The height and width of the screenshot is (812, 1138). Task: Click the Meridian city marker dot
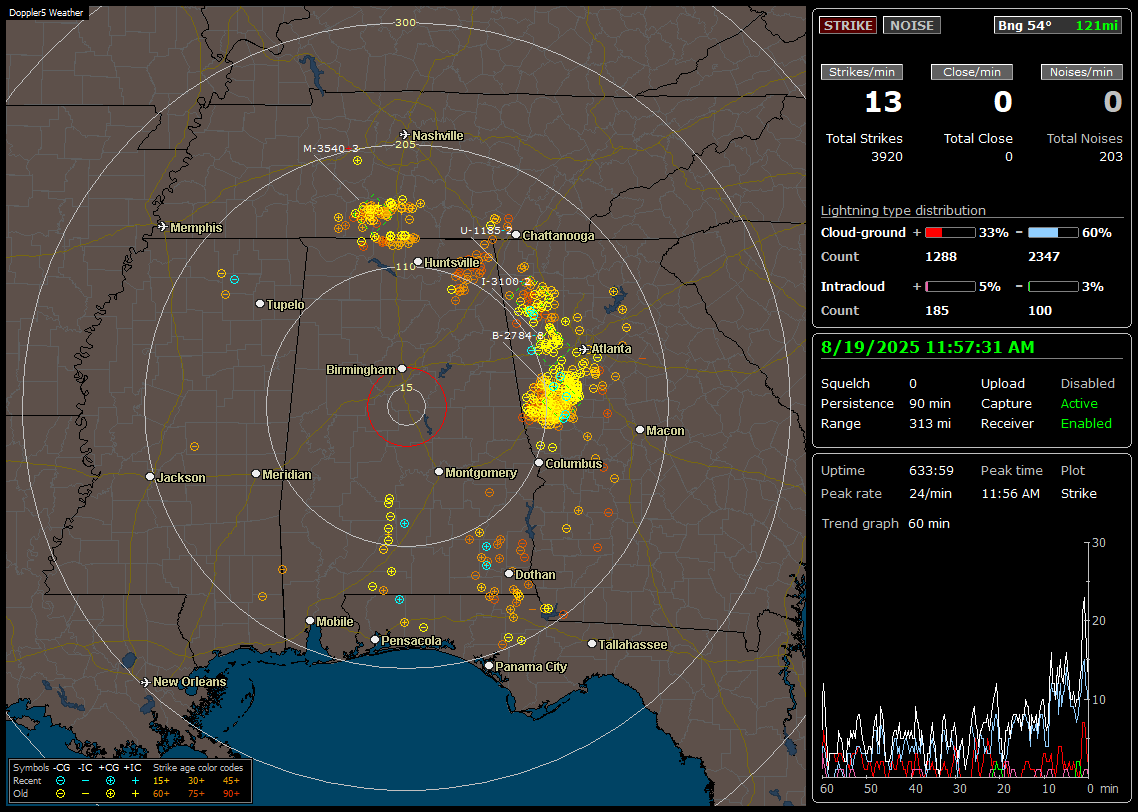(x=255, y=474)
